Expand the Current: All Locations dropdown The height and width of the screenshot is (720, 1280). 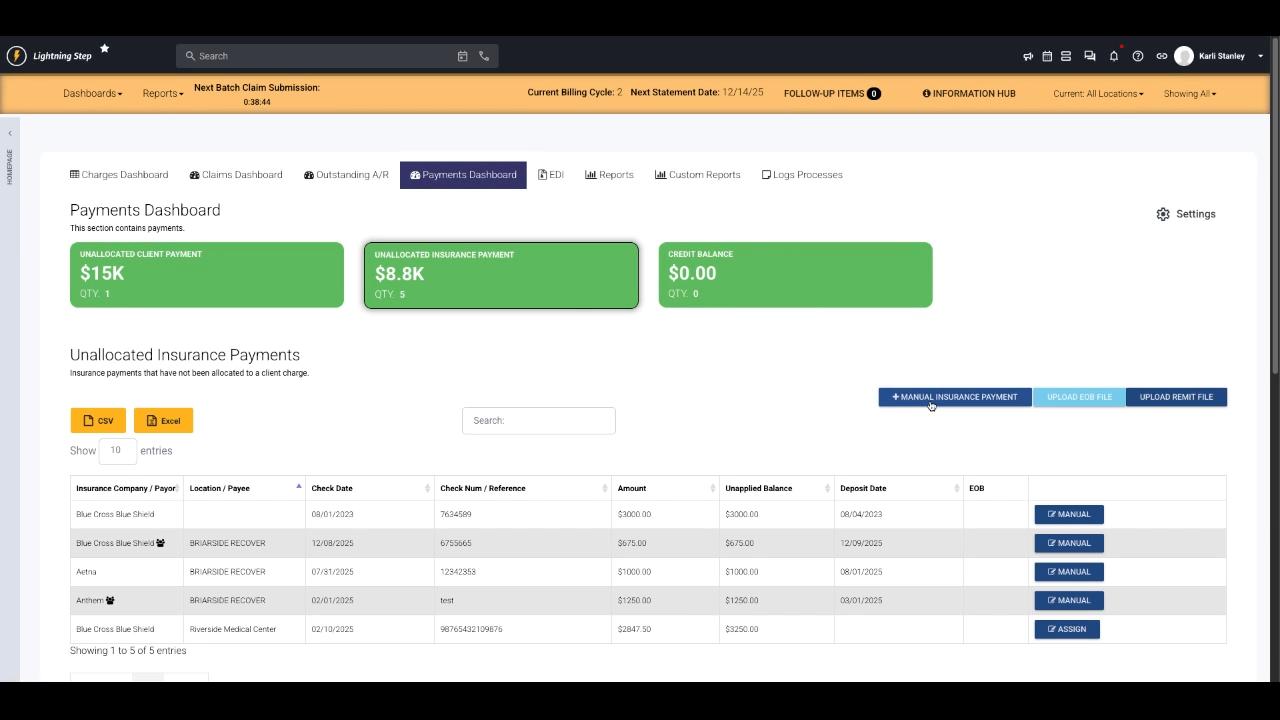click(1098, 94)
